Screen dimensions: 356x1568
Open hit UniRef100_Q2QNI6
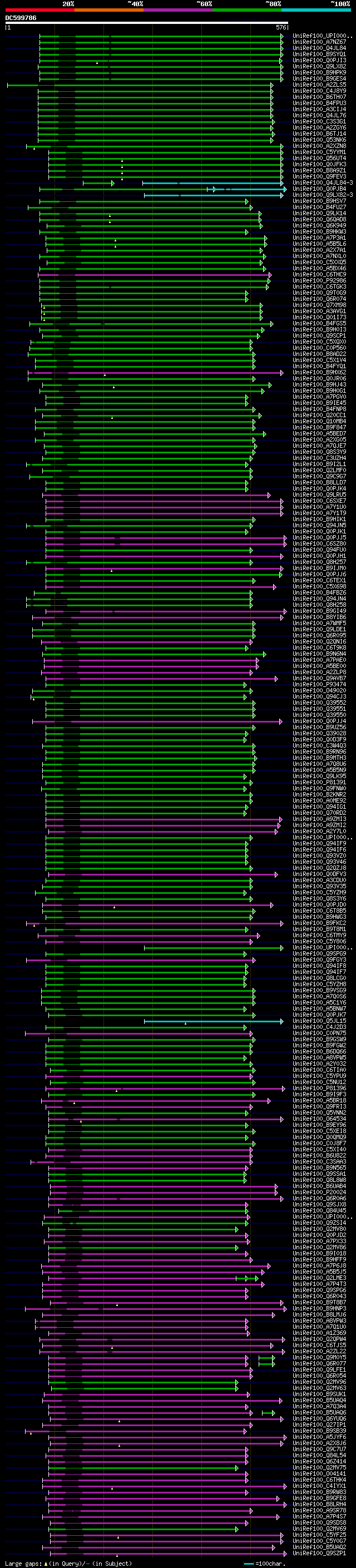pyautogui.click(x=319, y=641)
